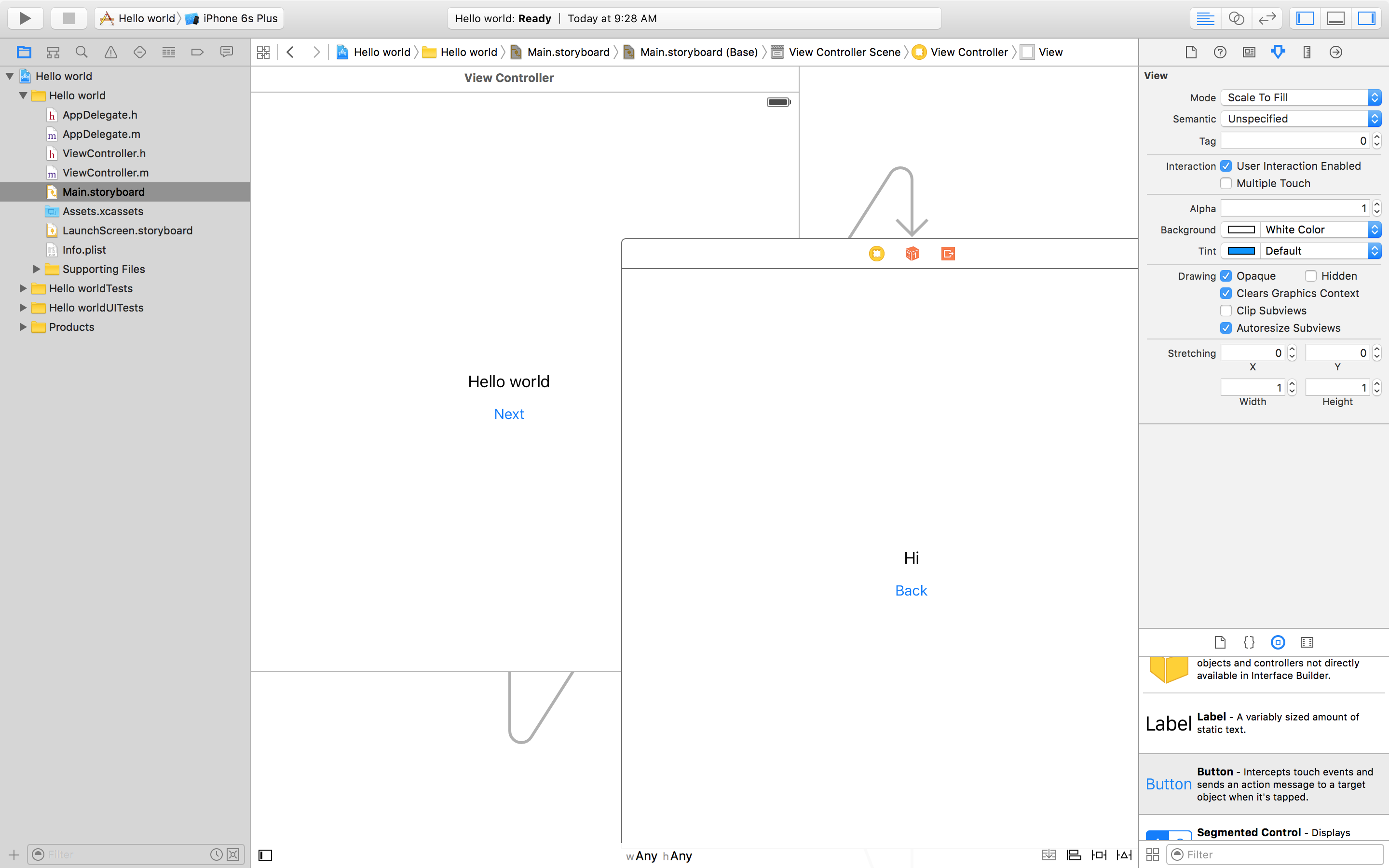Open the Size inspector

click(1307, 52)
